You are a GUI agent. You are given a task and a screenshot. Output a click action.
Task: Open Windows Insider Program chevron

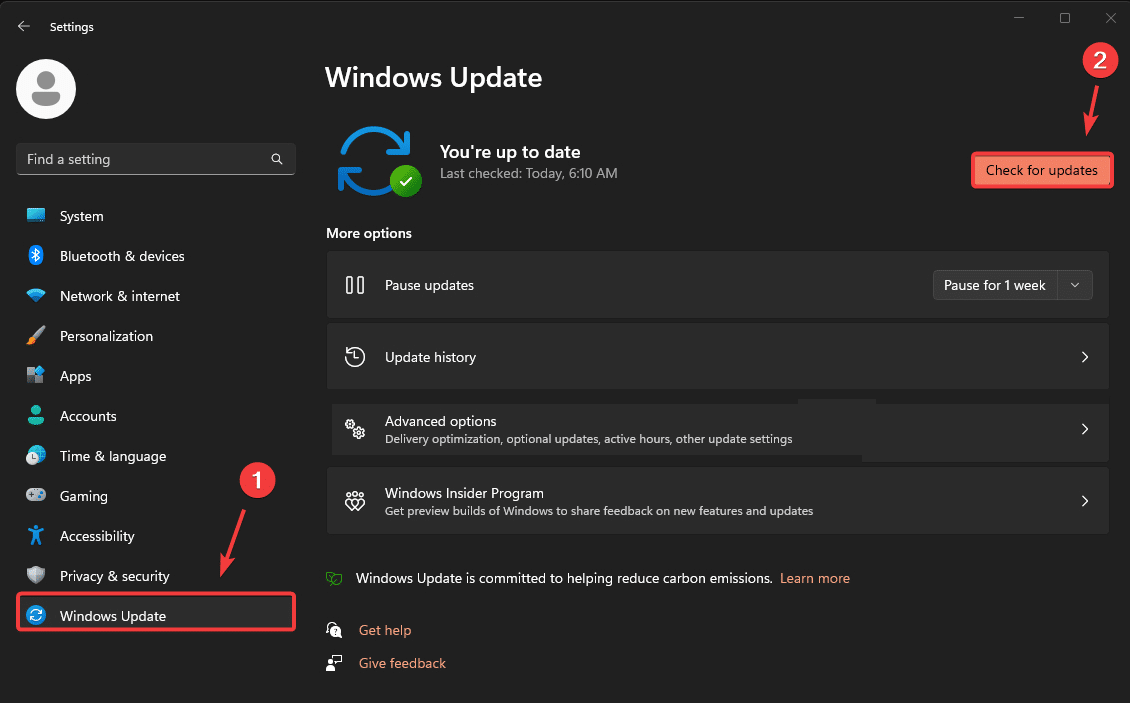1085,501
